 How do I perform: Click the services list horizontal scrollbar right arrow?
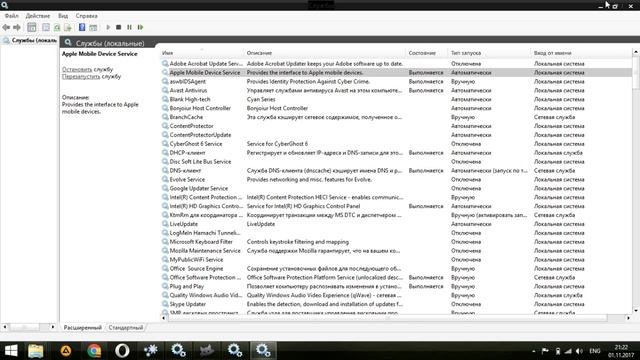coord(628,318)
